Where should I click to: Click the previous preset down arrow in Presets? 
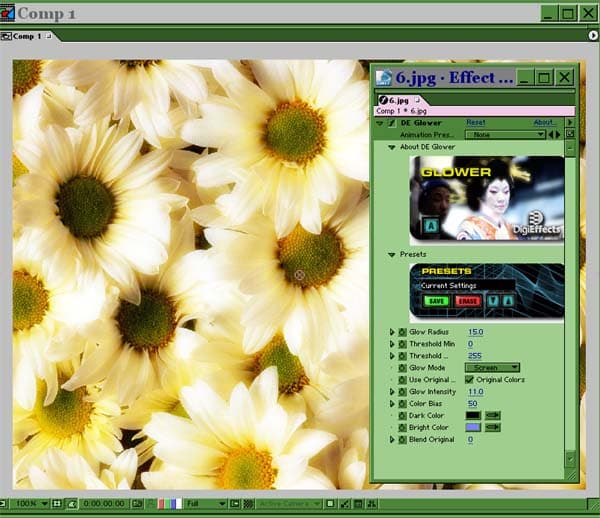(493, 301)
